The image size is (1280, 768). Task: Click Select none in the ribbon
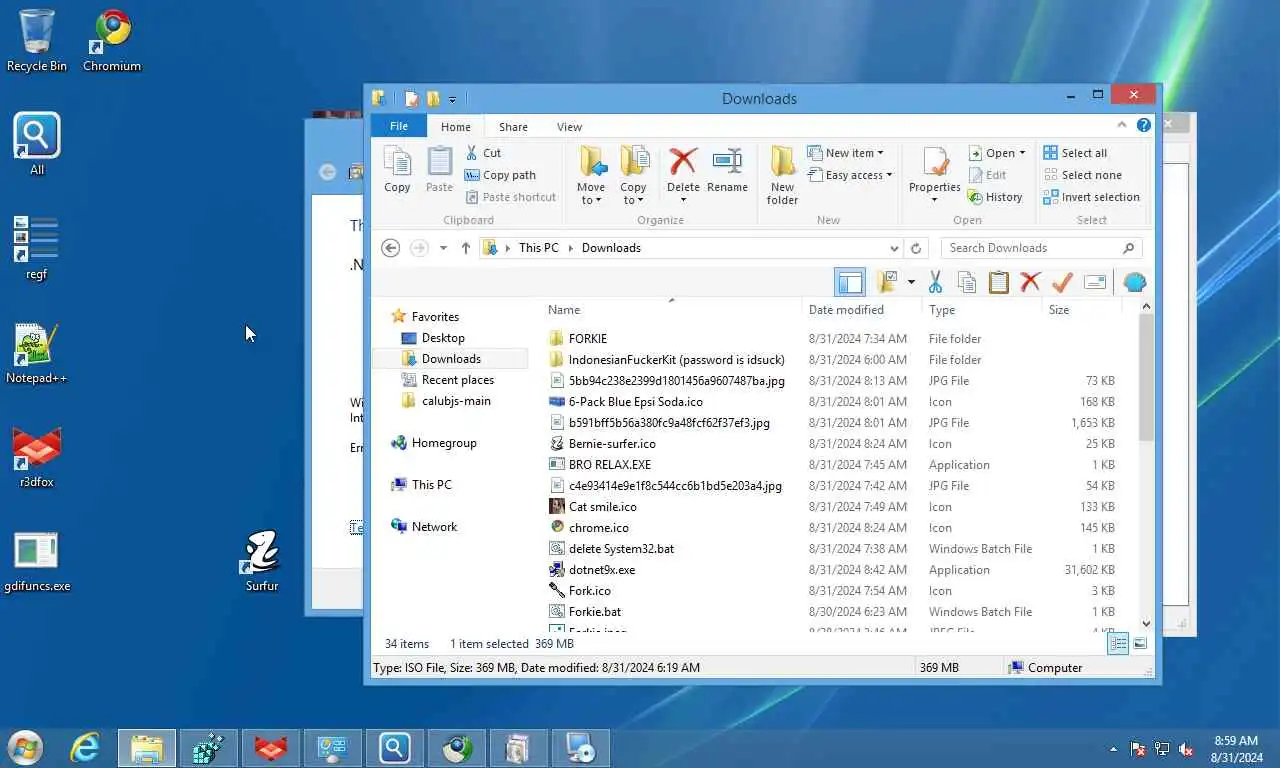[x=1082, y=175]
